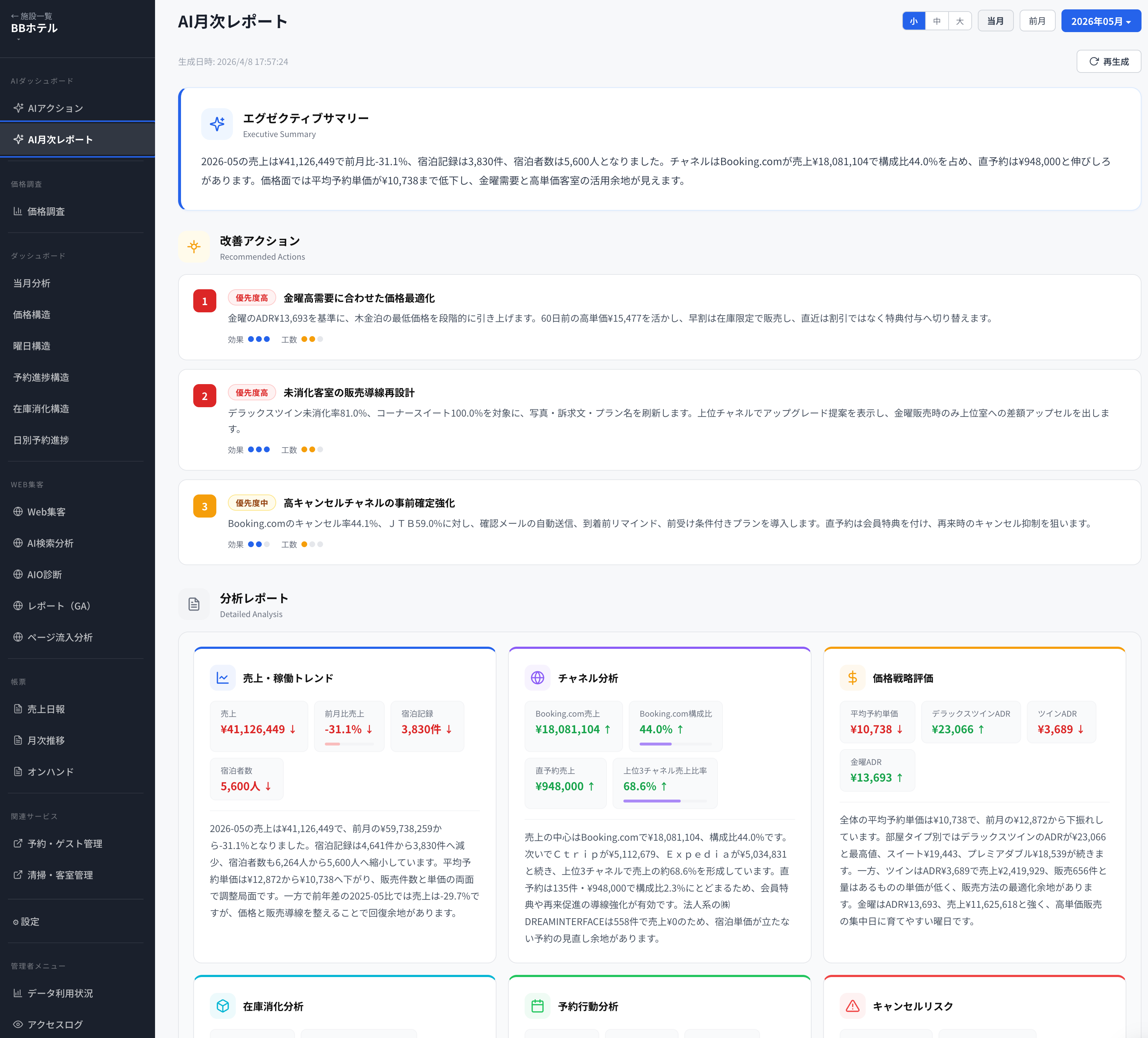The height and width of the screenshot is (1038, 1148).
Task: Click the 生成日時 timestamp text
Action: 233,62
